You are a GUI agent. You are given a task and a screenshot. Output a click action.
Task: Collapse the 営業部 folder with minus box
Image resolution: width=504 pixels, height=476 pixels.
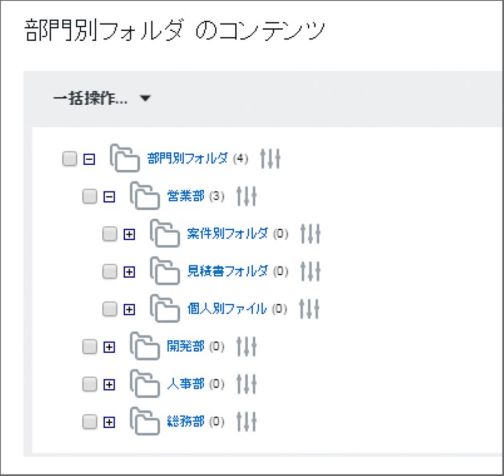(109, 197)
